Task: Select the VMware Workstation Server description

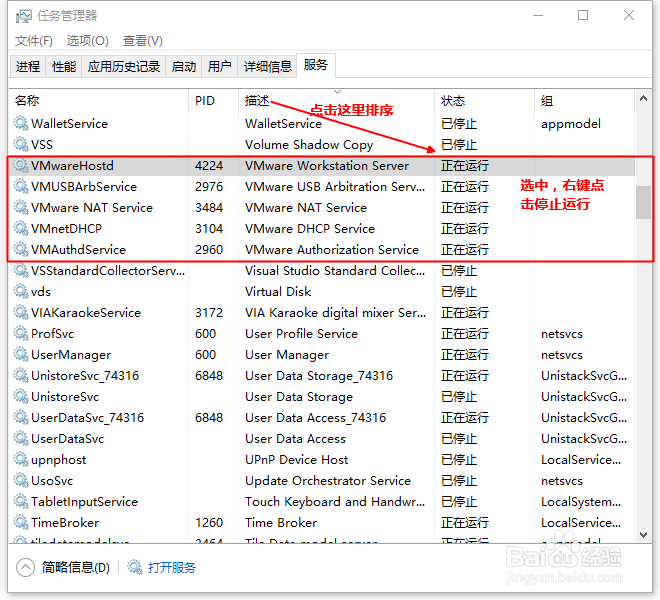Action: point(327,165)
